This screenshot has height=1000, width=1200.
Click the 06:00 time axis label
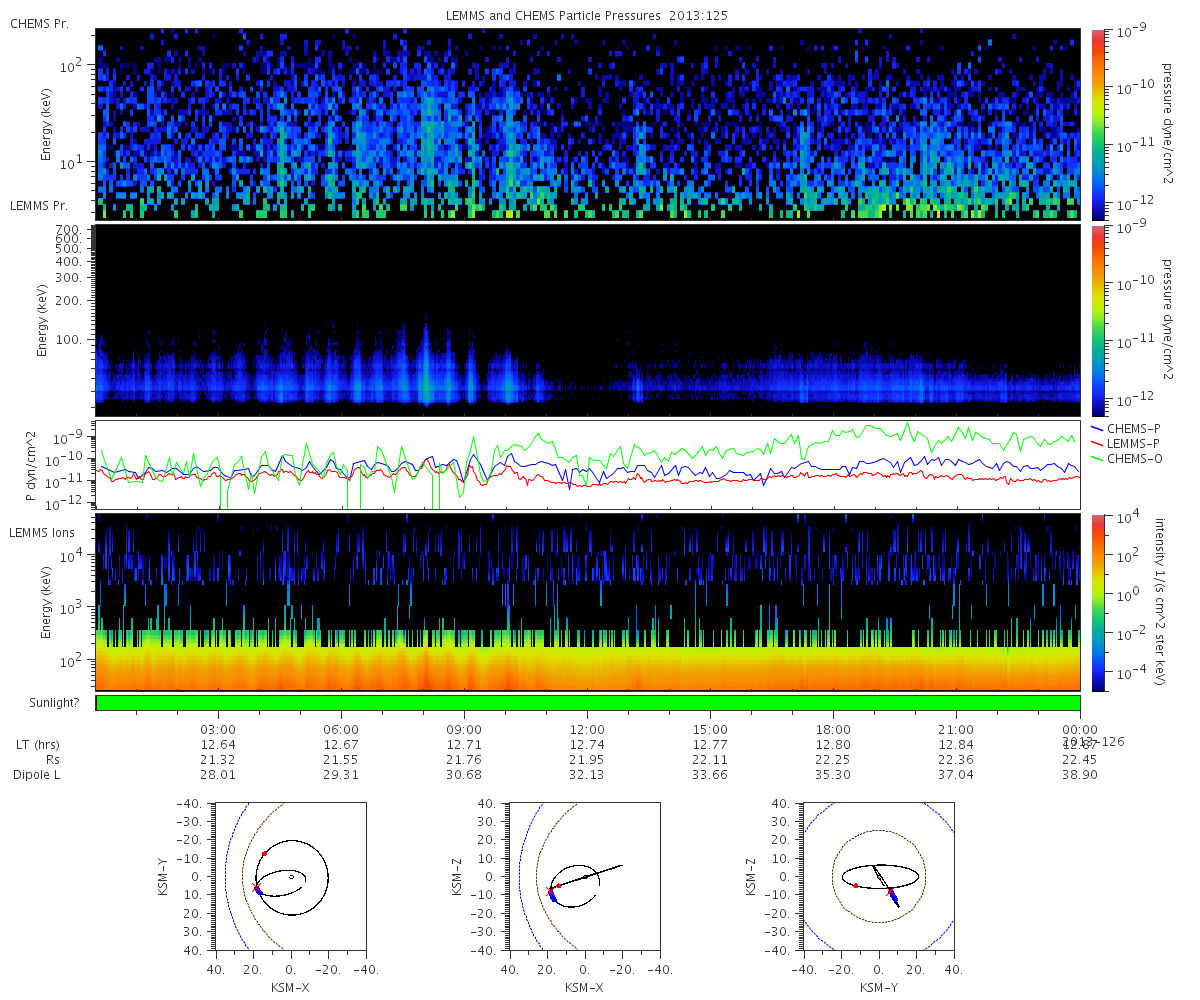coord(342,729)
